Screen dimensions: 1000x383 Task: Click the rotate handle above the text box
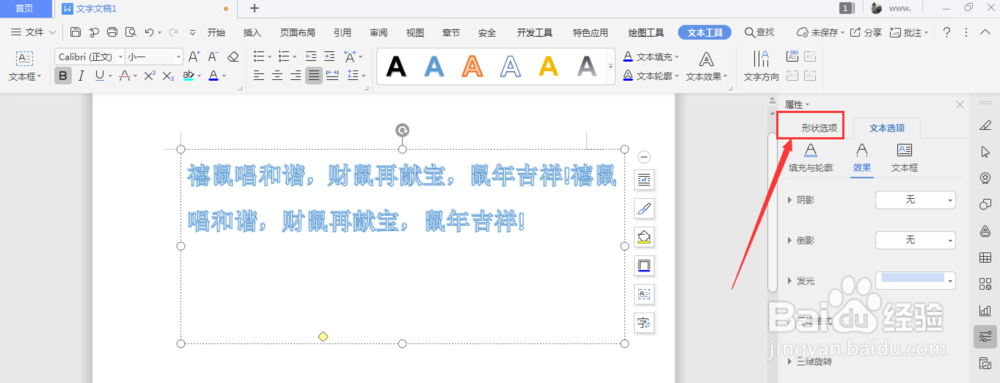[x=402, y=131]
